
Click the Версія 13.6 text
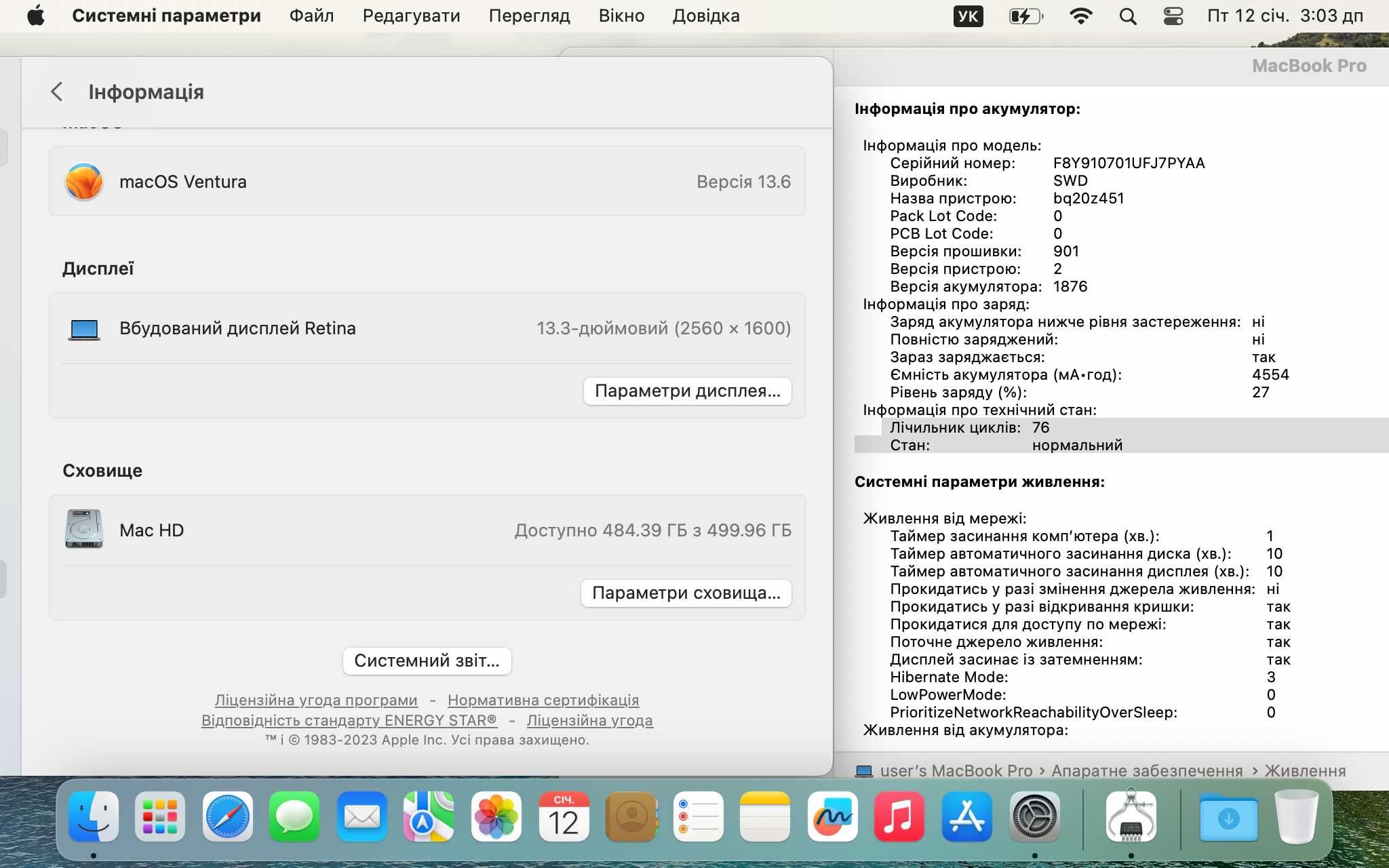click(x=744, y=182)
